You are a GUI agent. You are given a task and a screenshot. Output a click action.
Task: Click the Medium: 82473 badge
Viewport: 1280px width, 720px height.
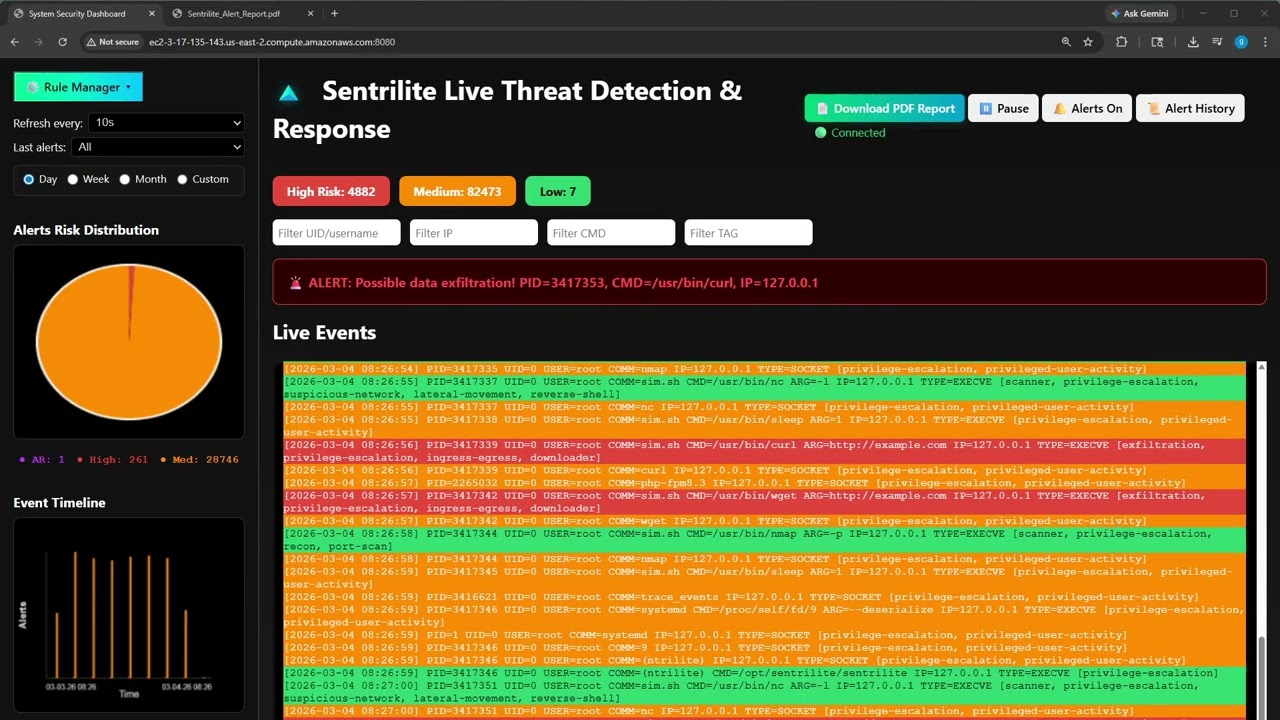pos(457,191)
